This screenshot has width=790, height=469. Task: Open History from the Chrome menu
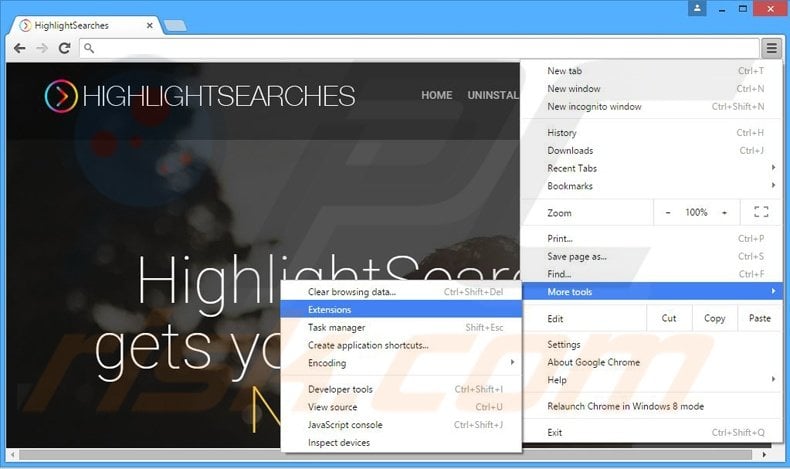[652, 132]
